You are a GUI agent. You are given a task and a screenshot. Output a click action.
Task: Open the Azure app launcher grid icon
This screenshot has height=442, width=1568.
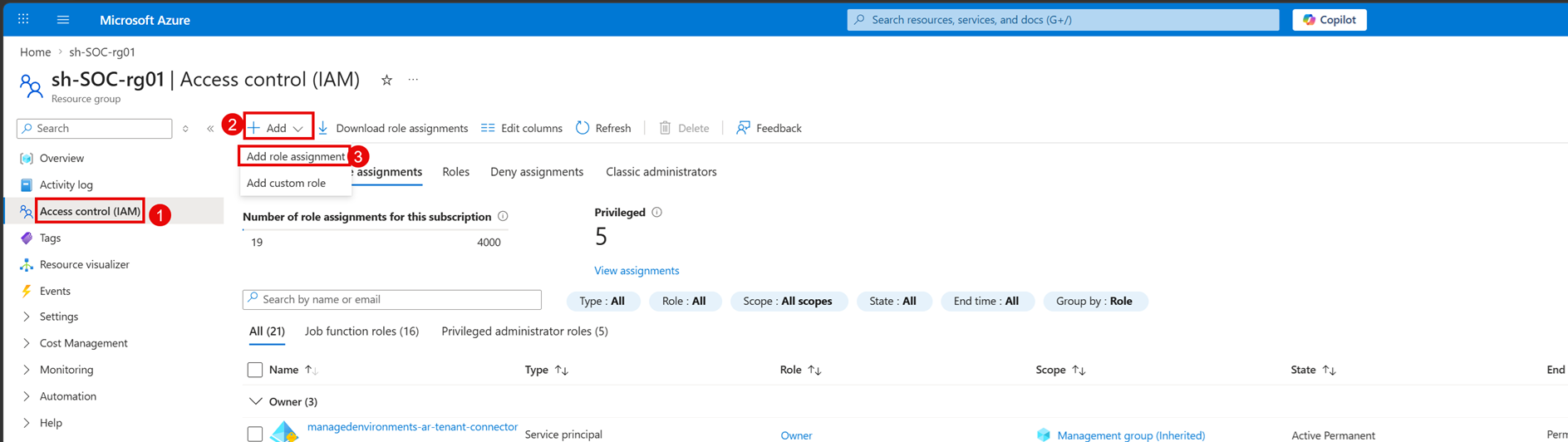tap(23, 19)
